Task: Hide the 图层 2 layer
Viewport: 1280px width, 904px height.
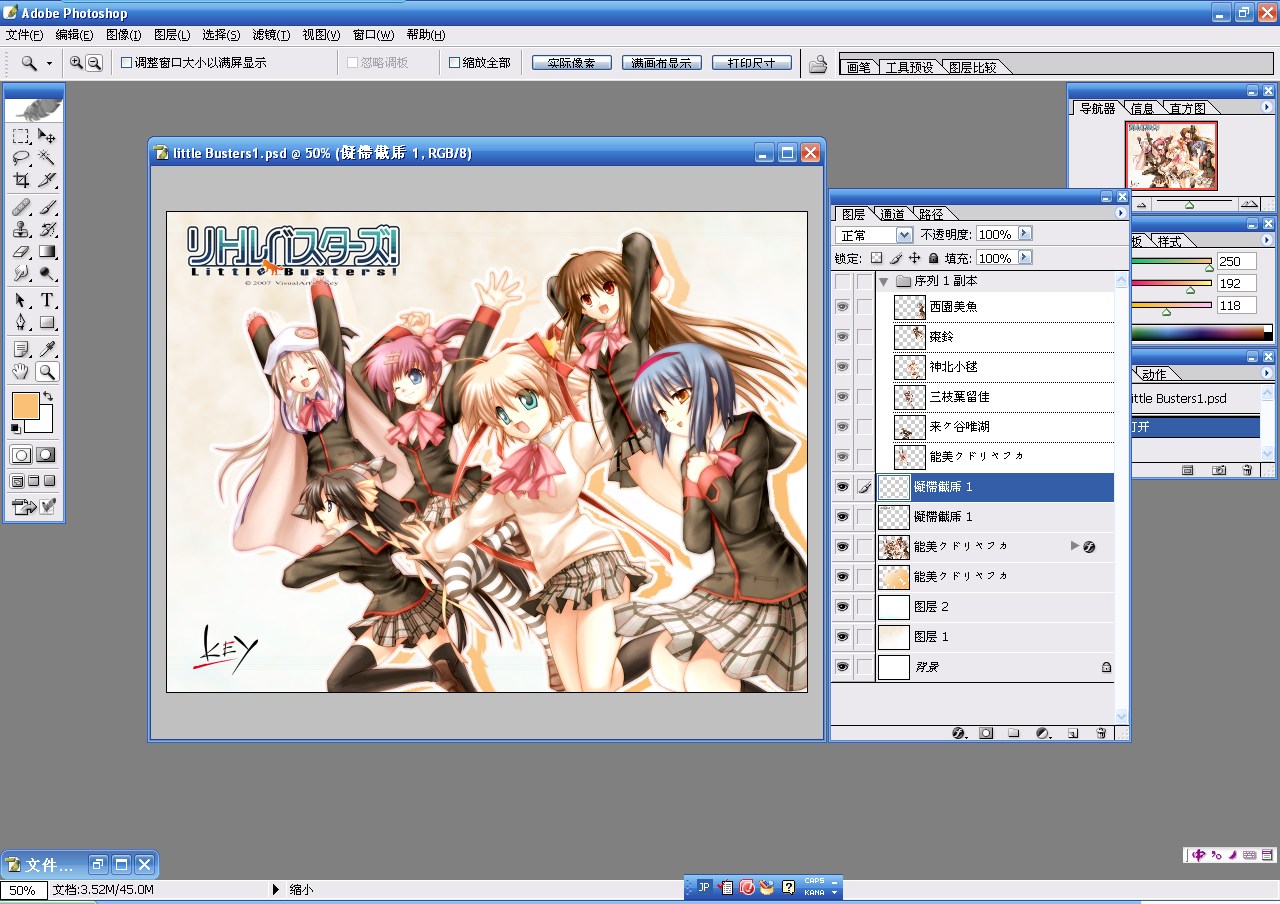Action: [842, 607]
